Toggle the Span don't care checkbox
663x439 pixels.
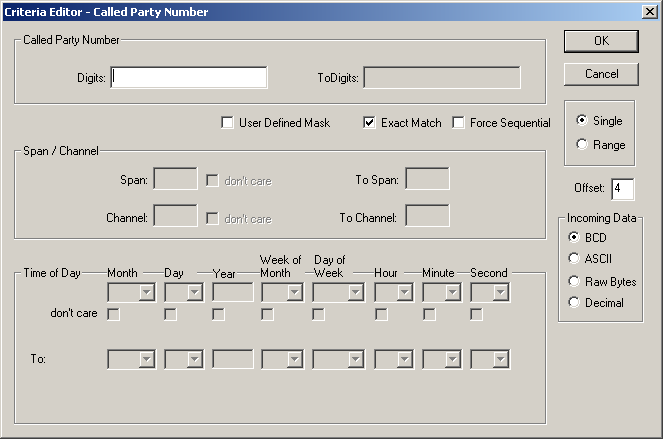click(213, 181)
